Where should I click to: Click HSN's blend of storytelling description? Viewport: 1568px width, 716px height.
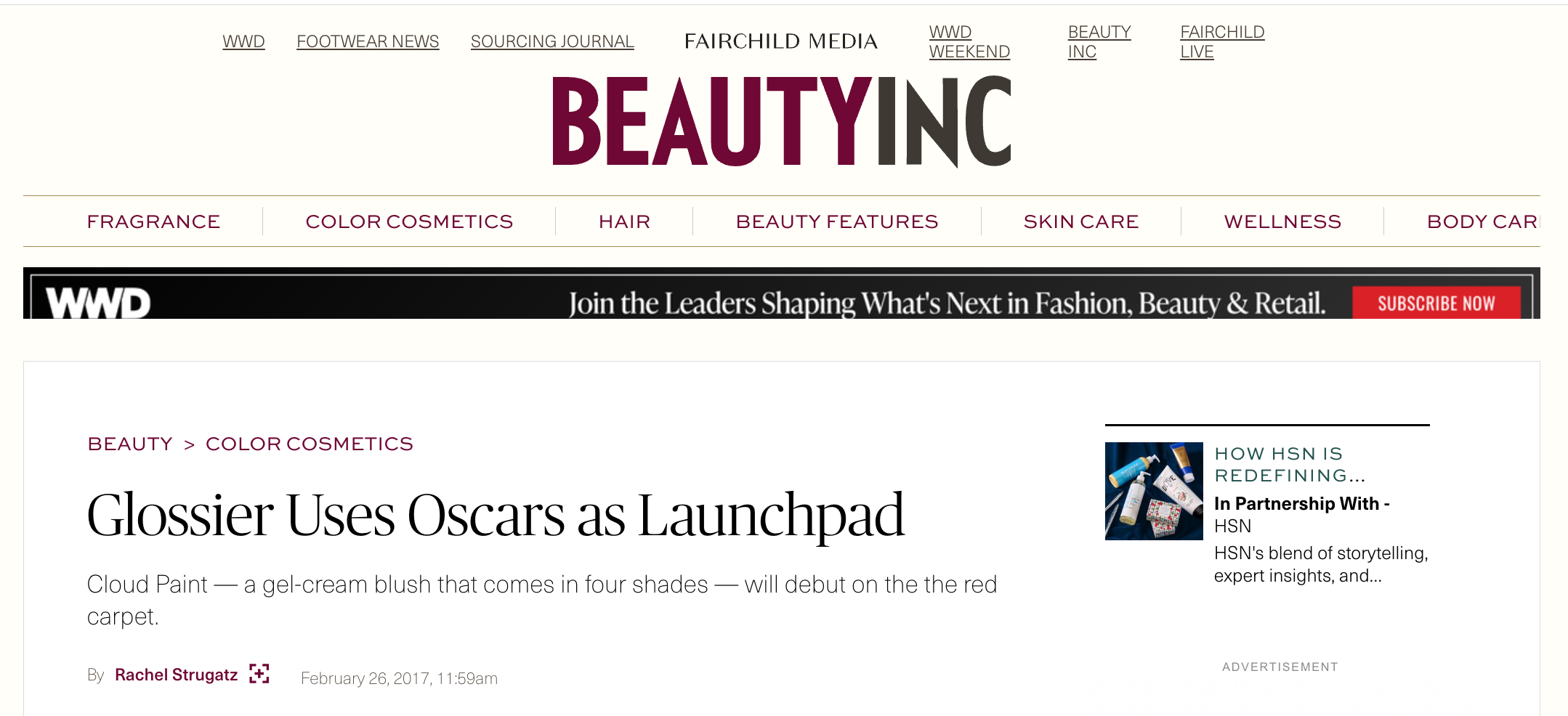(x=1321, y=564)
